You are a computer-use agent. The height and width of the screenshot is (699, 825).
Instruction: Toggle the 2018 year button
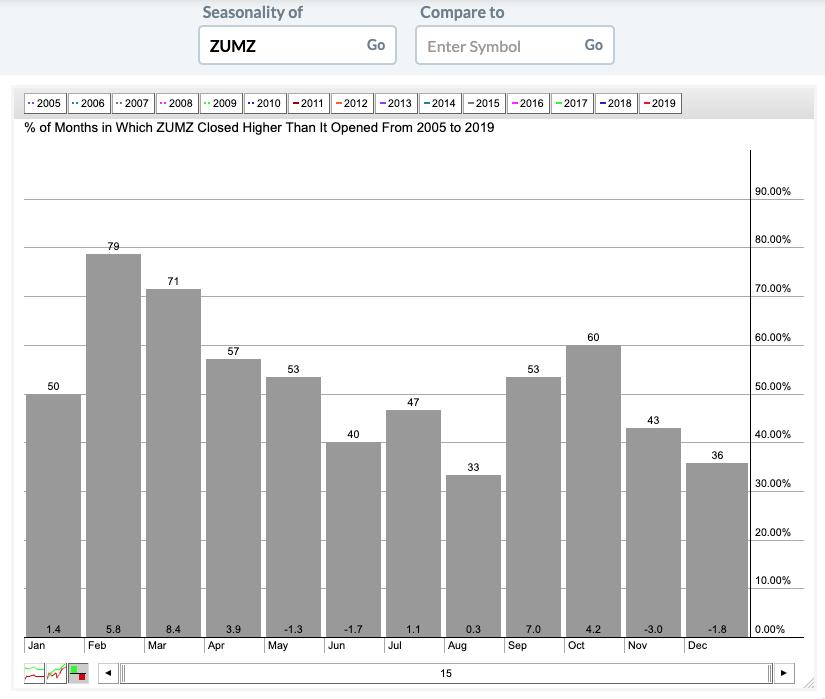coord(616,103)
